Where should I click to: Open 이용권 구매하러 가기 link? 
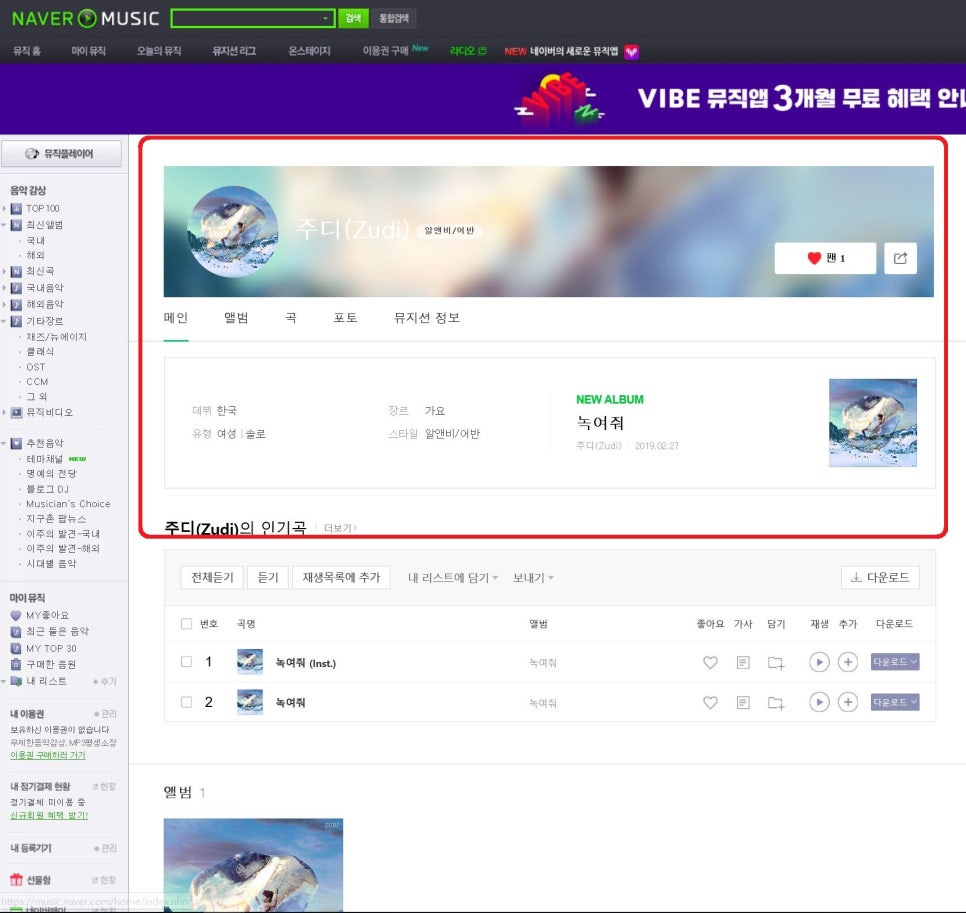48,755
